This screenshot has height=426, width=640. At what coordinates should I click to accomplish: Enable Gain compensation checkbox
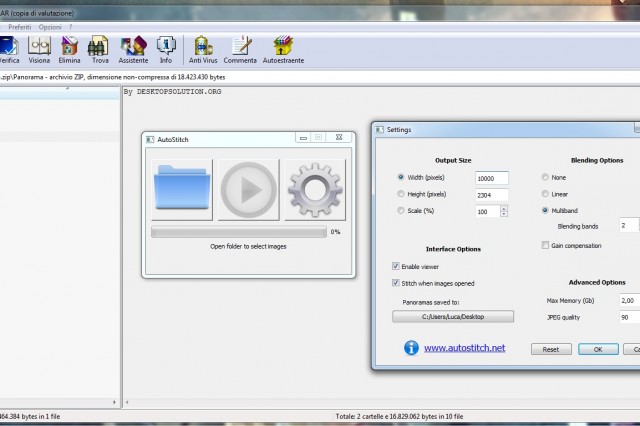click(545, 245)
